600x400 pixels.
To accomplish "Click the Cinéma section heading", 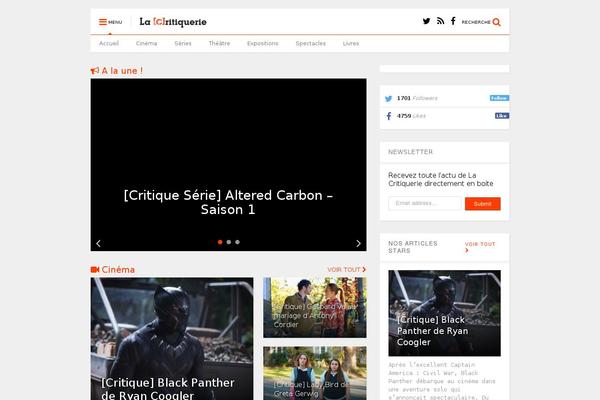I will point(118,270).
